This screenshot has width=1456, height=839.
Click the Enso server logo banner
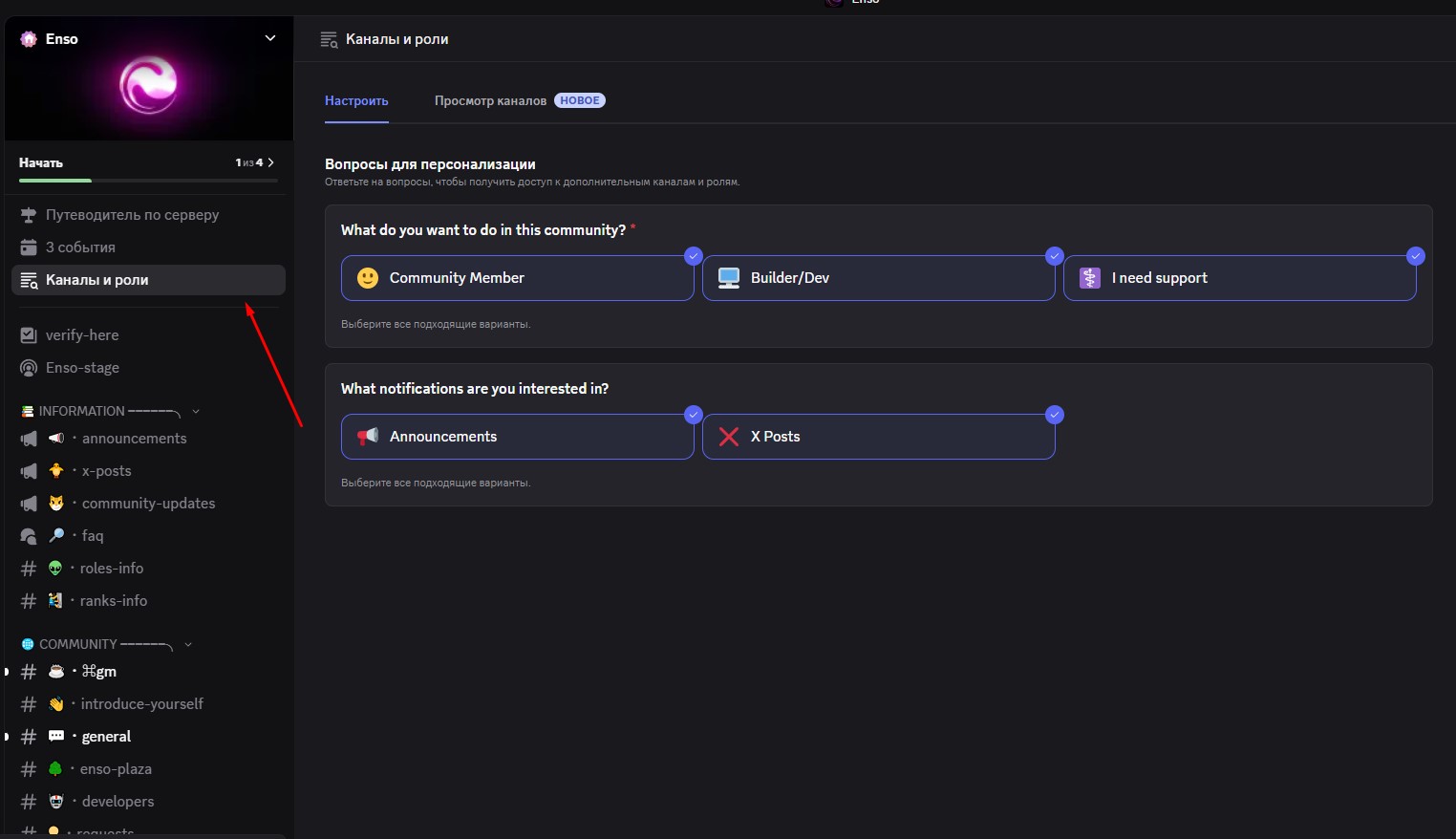(148, 86)
